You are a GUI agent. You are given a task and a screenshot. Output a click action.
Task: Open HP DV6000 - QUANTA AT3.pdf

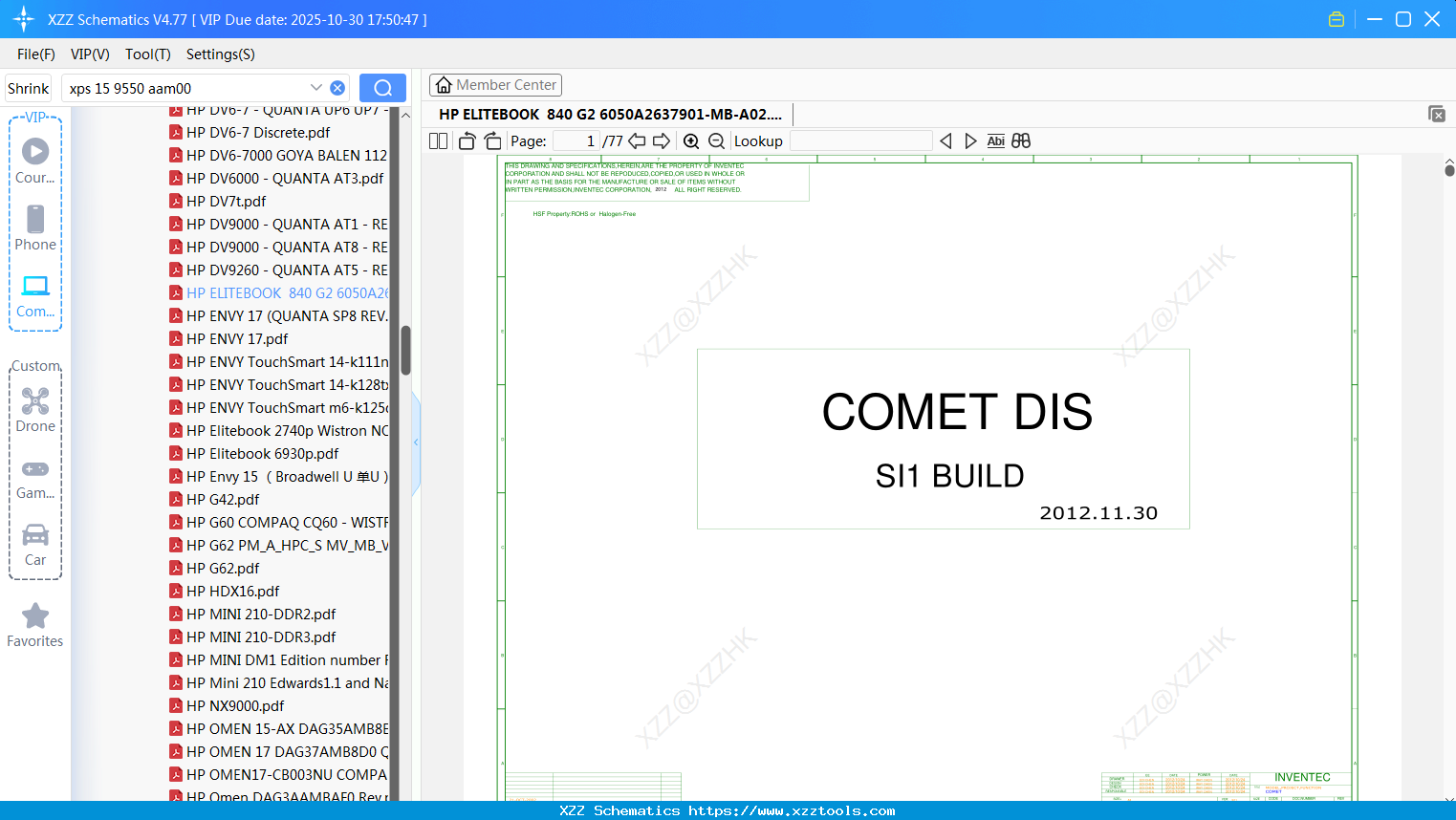tap(276, 179)
